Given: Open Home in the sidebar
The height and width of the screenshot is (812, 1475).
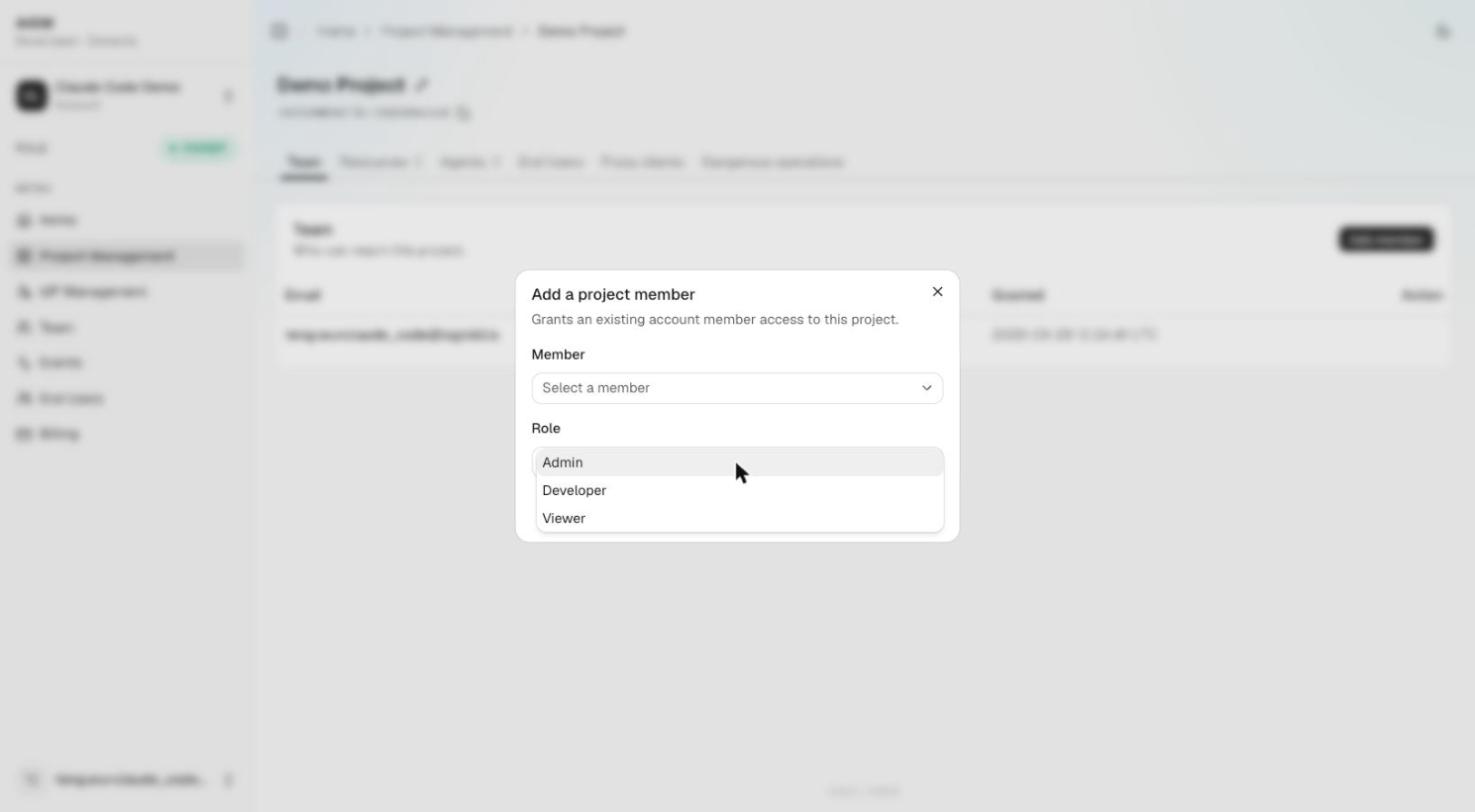Looking at the screenshot, I should [x=127, y=220].
